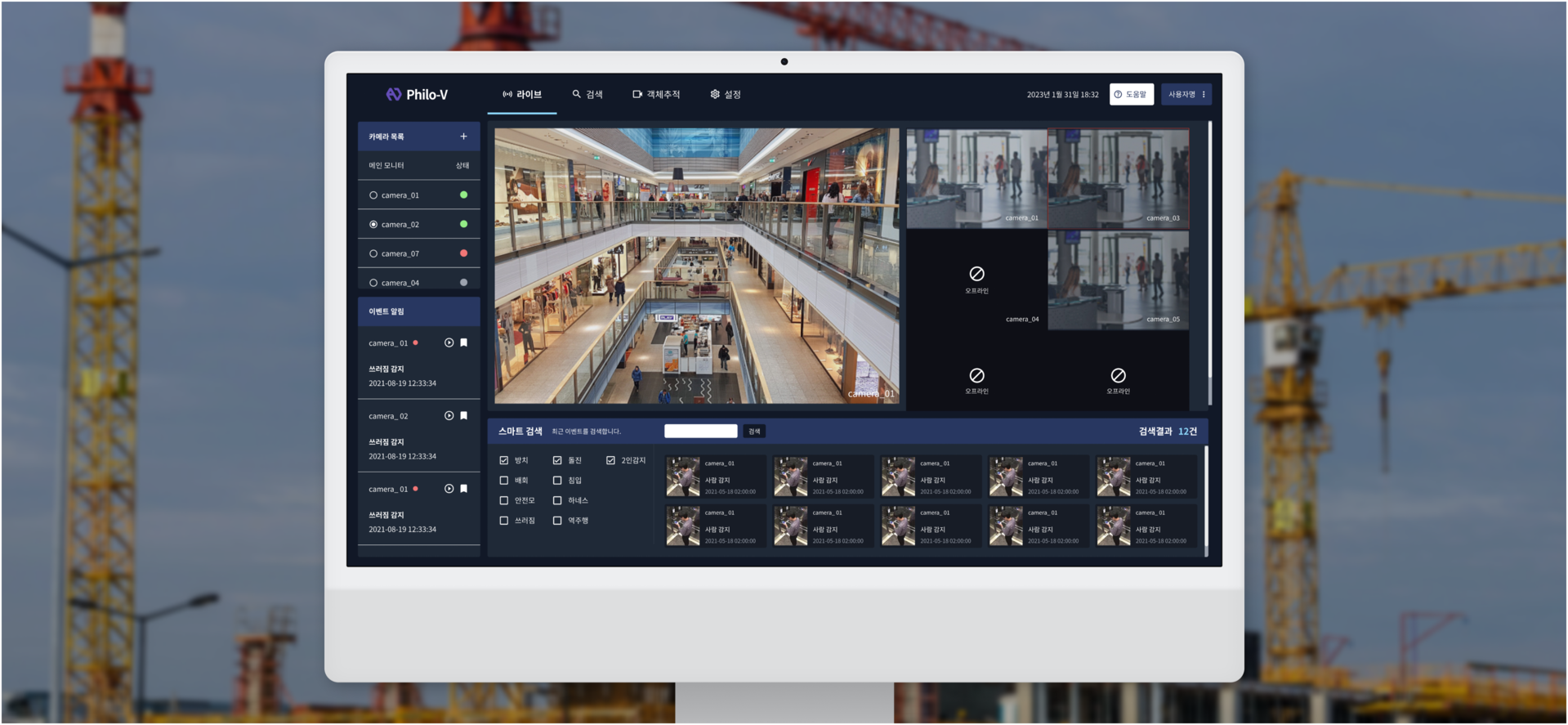The image size is (1568, 725).
Task: Open 도움말 help button
Action: (x=1132, y=95)
